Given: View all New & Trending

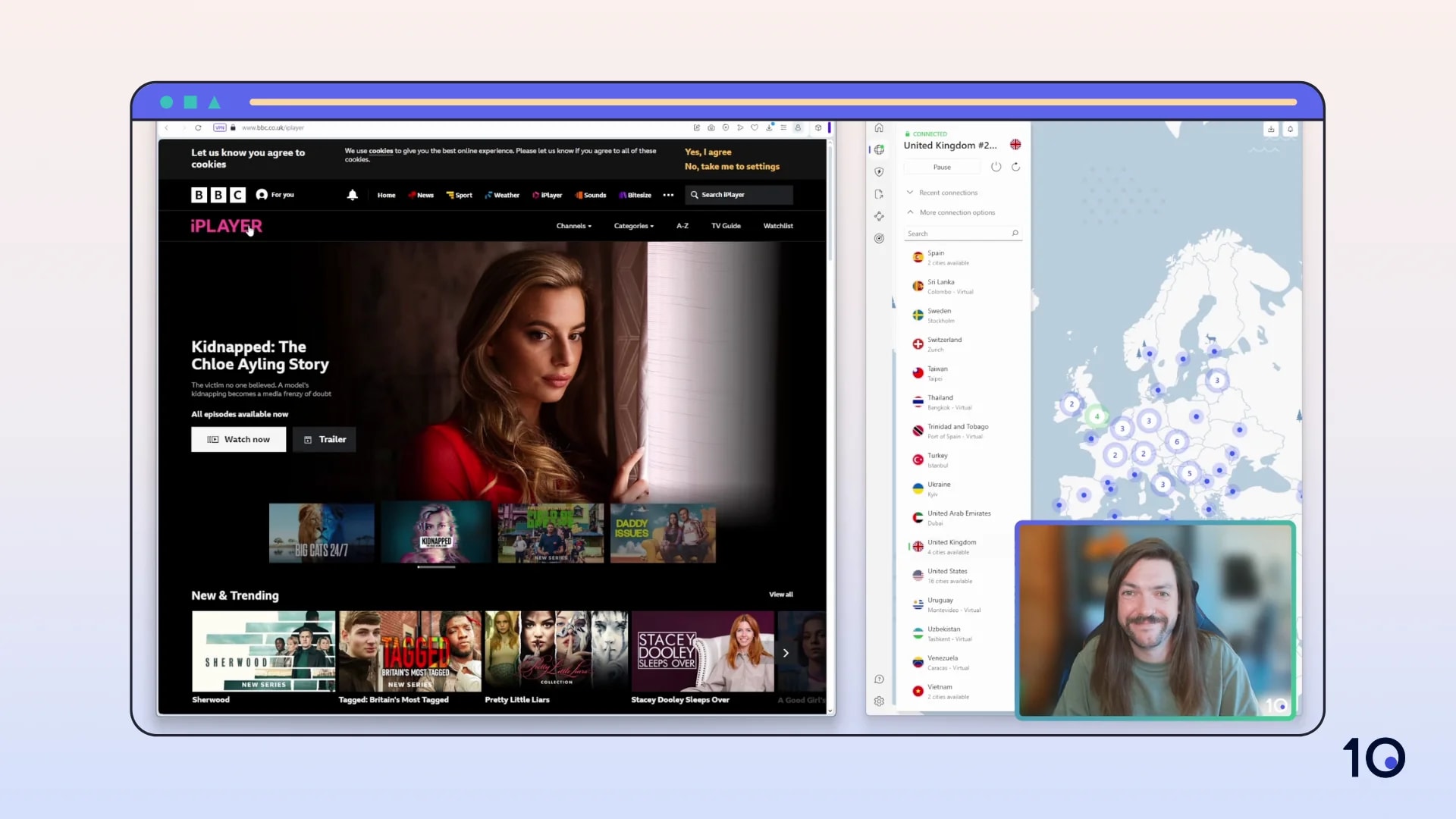Looking at the screenshot, I should [x=780, y=595].
